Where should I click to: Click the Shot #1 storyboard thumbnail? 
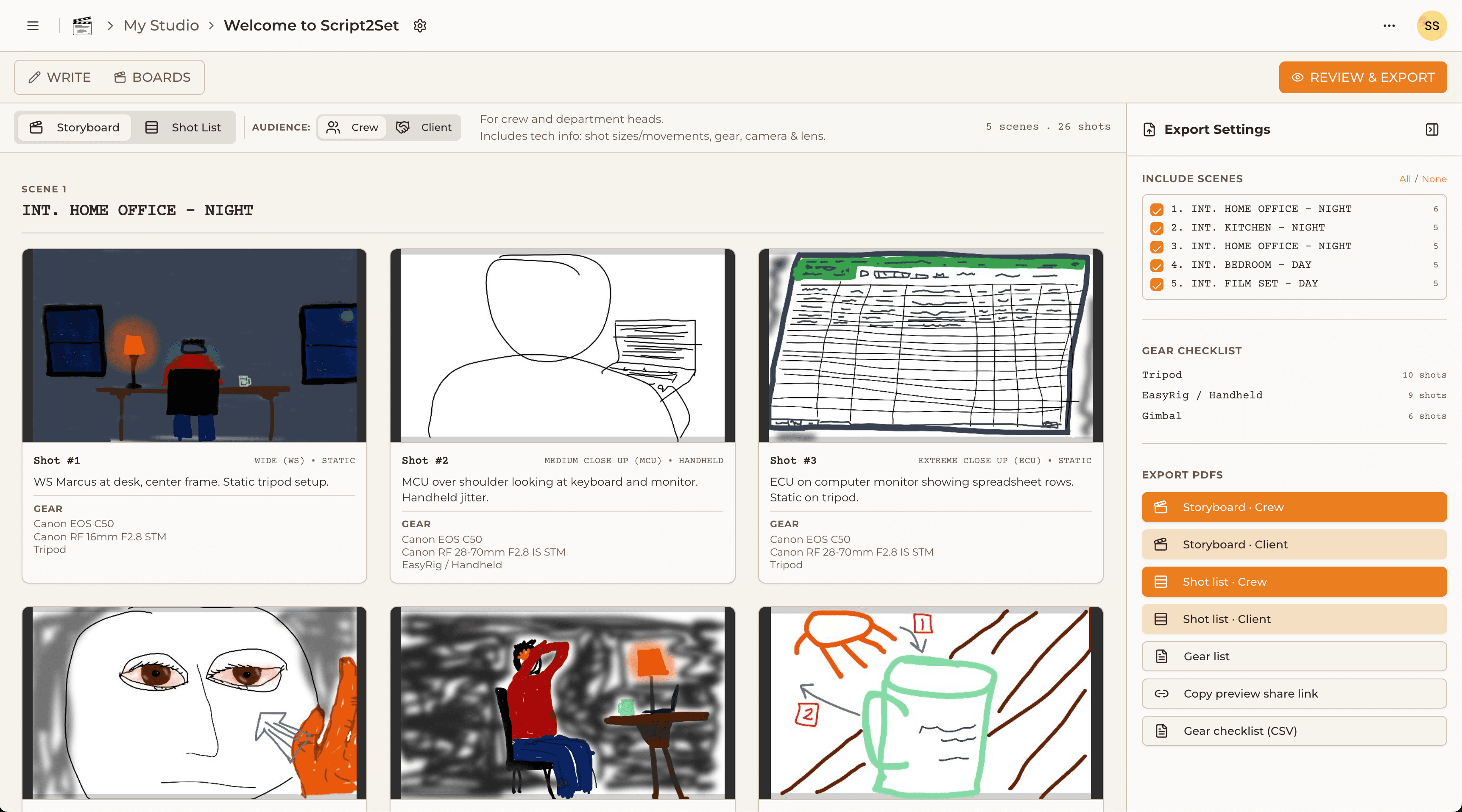click(194, 346)
